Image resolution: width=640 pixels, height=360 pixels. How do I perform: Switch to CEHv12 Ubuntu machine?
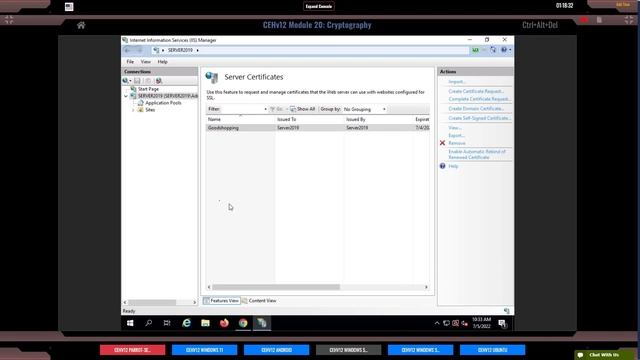492,350
